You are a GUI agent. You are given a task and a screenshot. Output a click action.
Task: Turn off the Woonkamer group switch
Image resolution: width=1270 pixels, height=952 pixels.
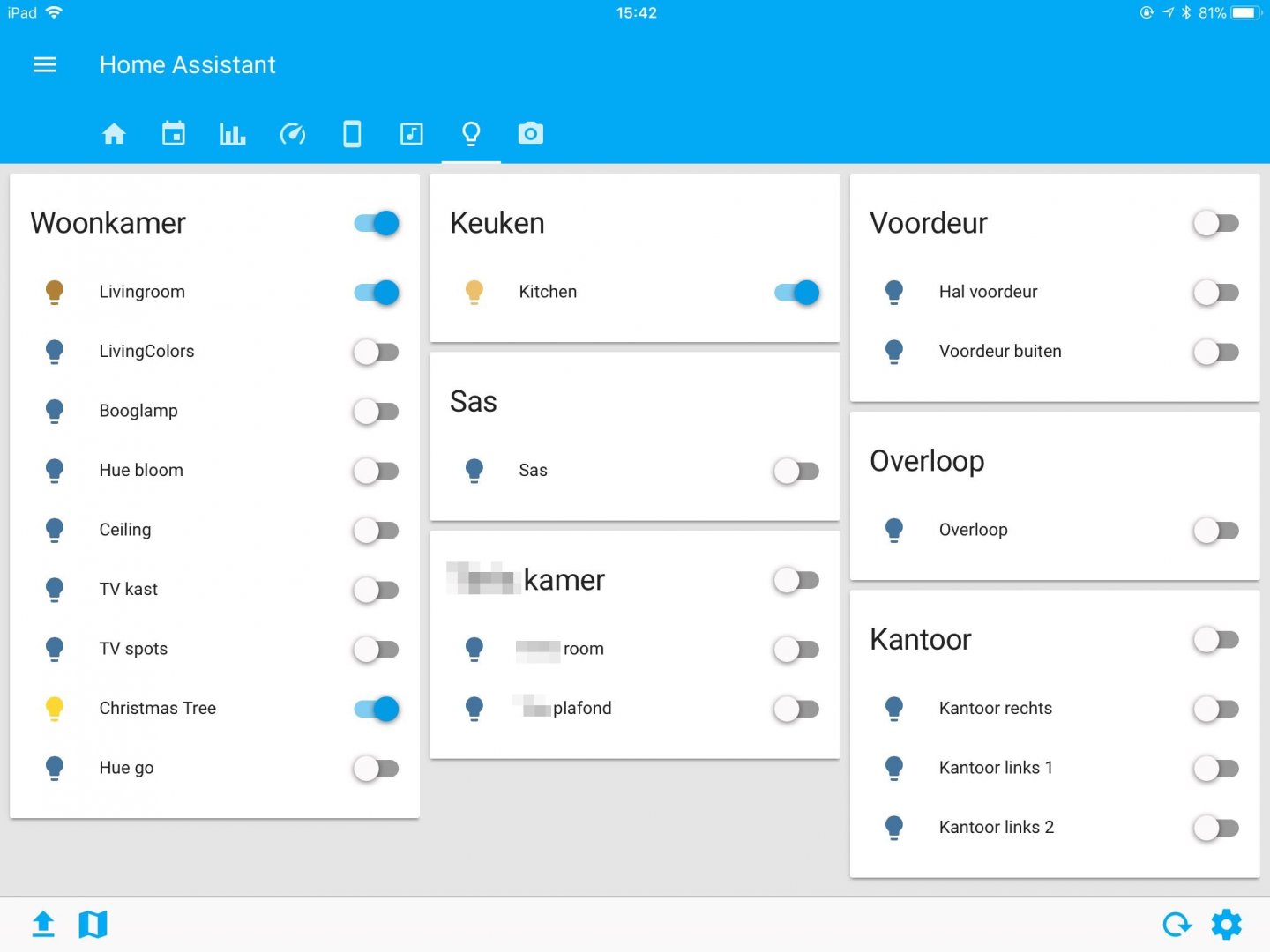click(377, 223)
